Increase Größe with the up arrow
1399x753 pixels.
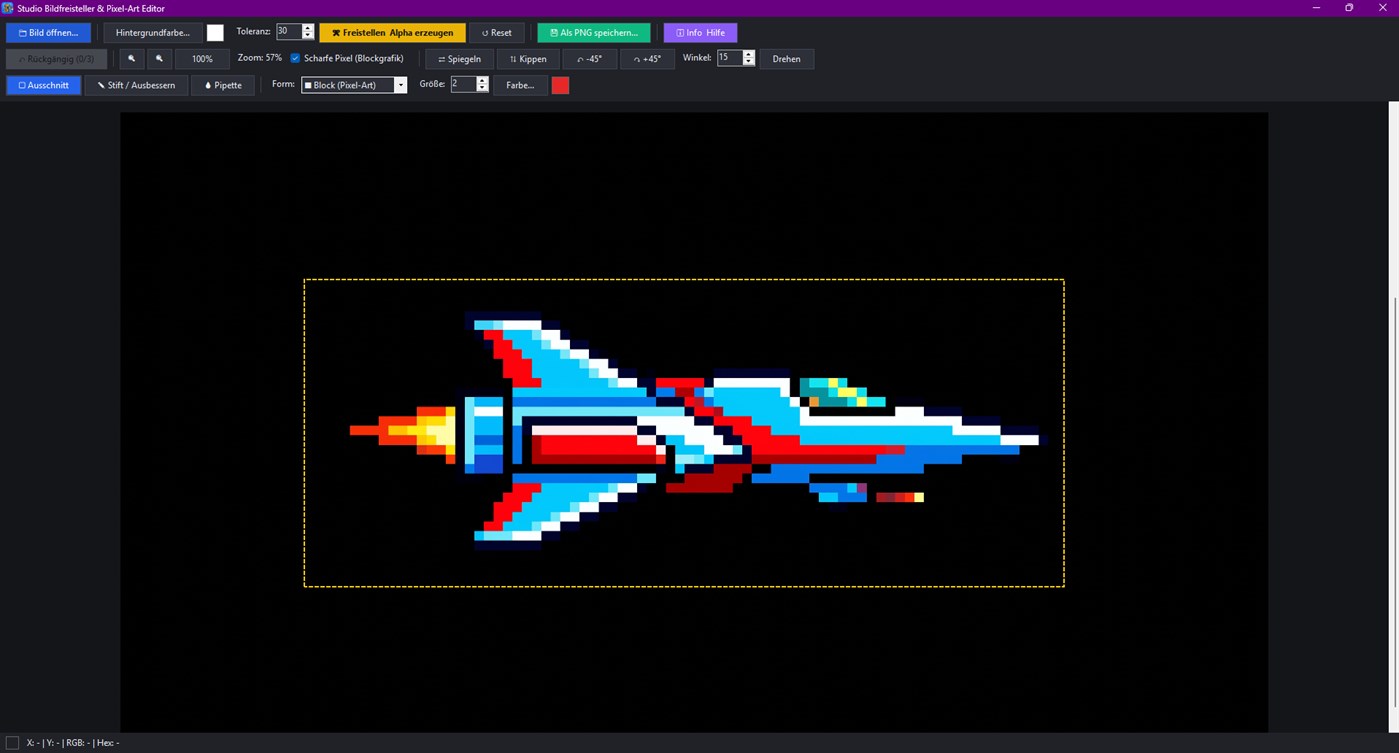click(x=482, y=80)
